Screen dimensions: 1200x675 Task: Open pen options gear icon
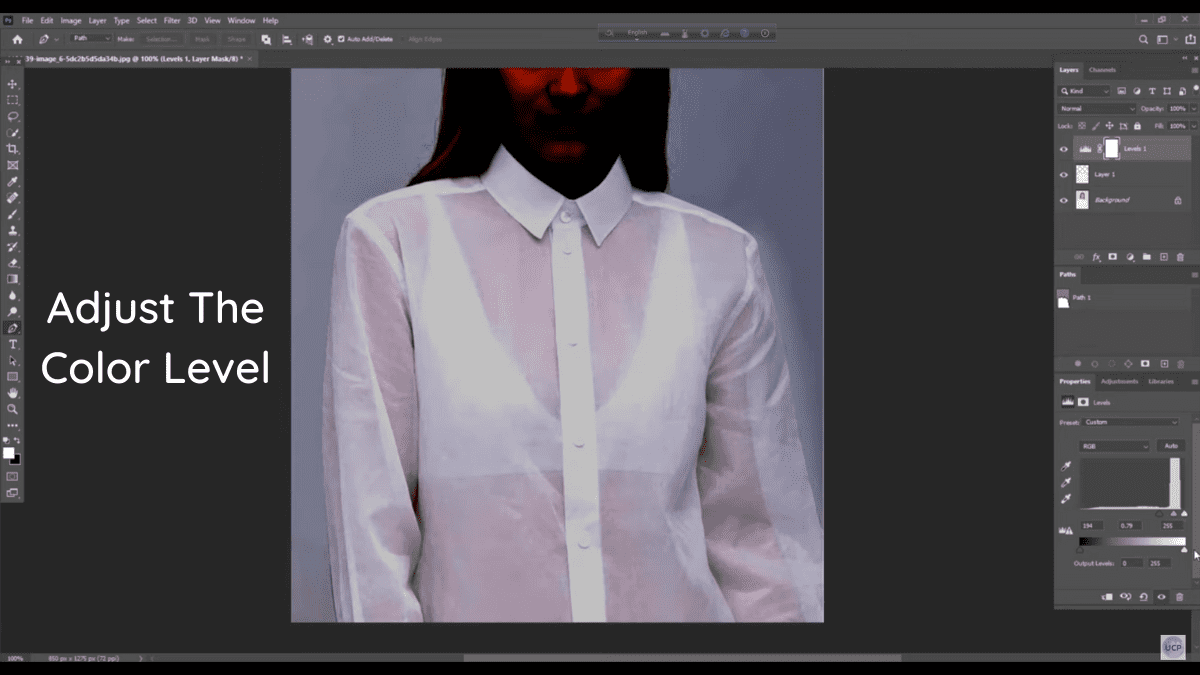pyautogui.click(x=327, y=39)
